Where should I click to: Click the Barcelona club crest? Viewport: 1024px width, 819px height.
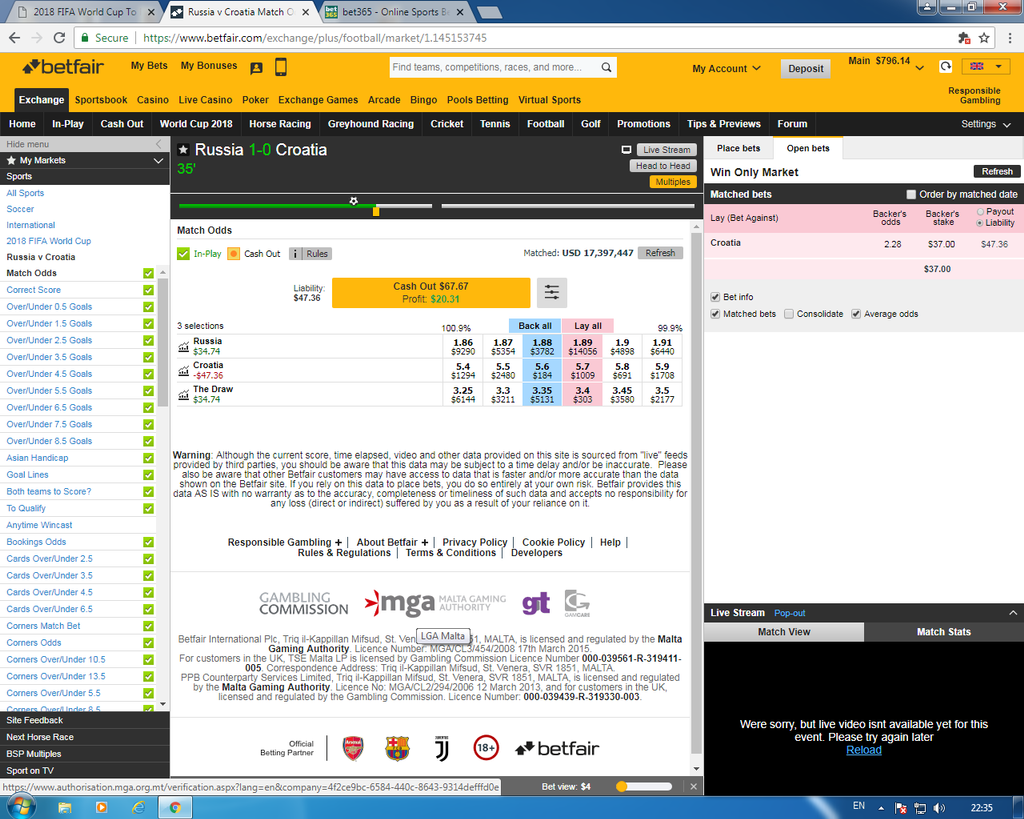tap(397, 748)
